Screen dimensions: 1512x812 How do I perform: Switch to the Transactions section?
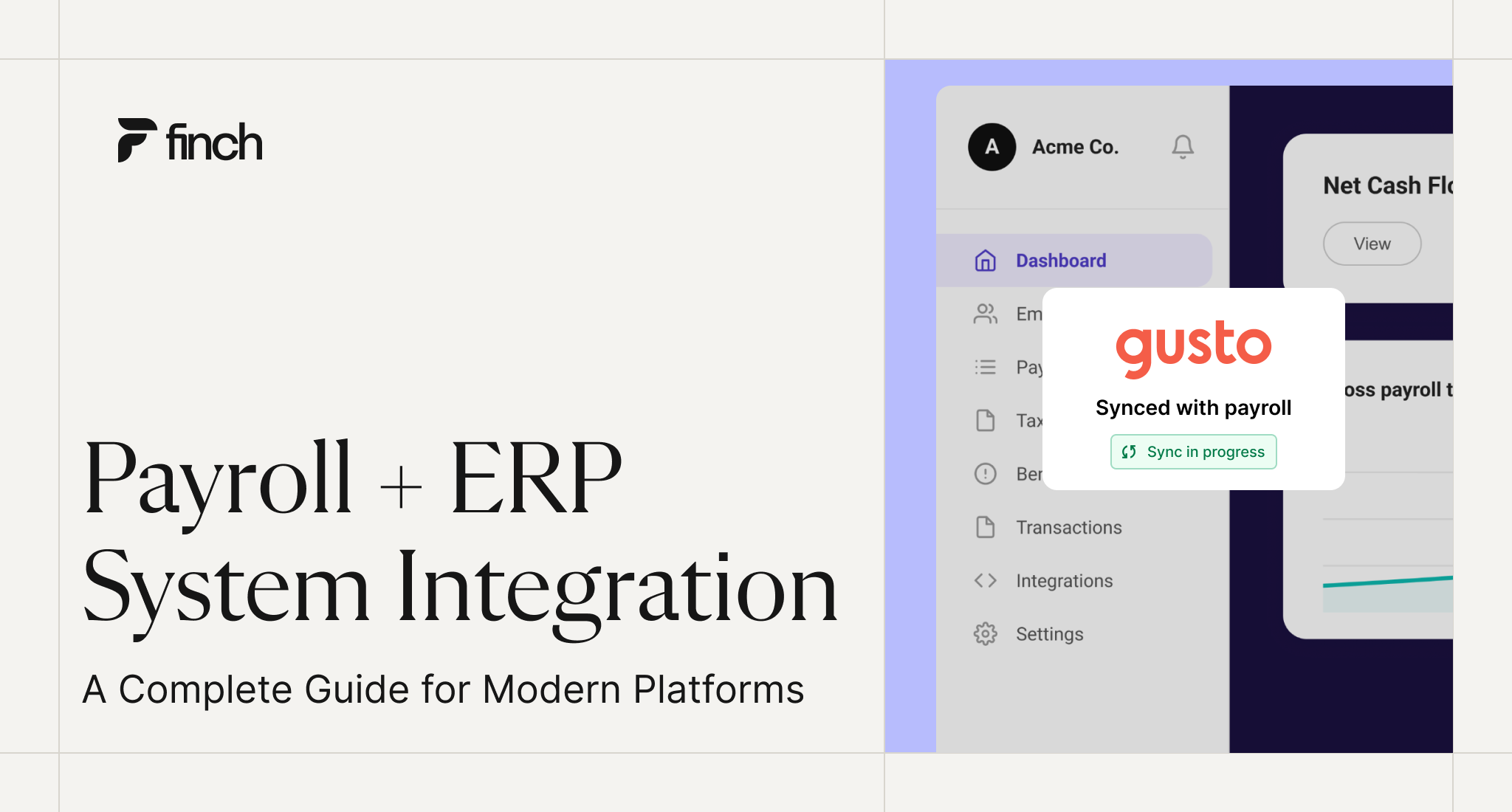click(x=1068, y=527)
